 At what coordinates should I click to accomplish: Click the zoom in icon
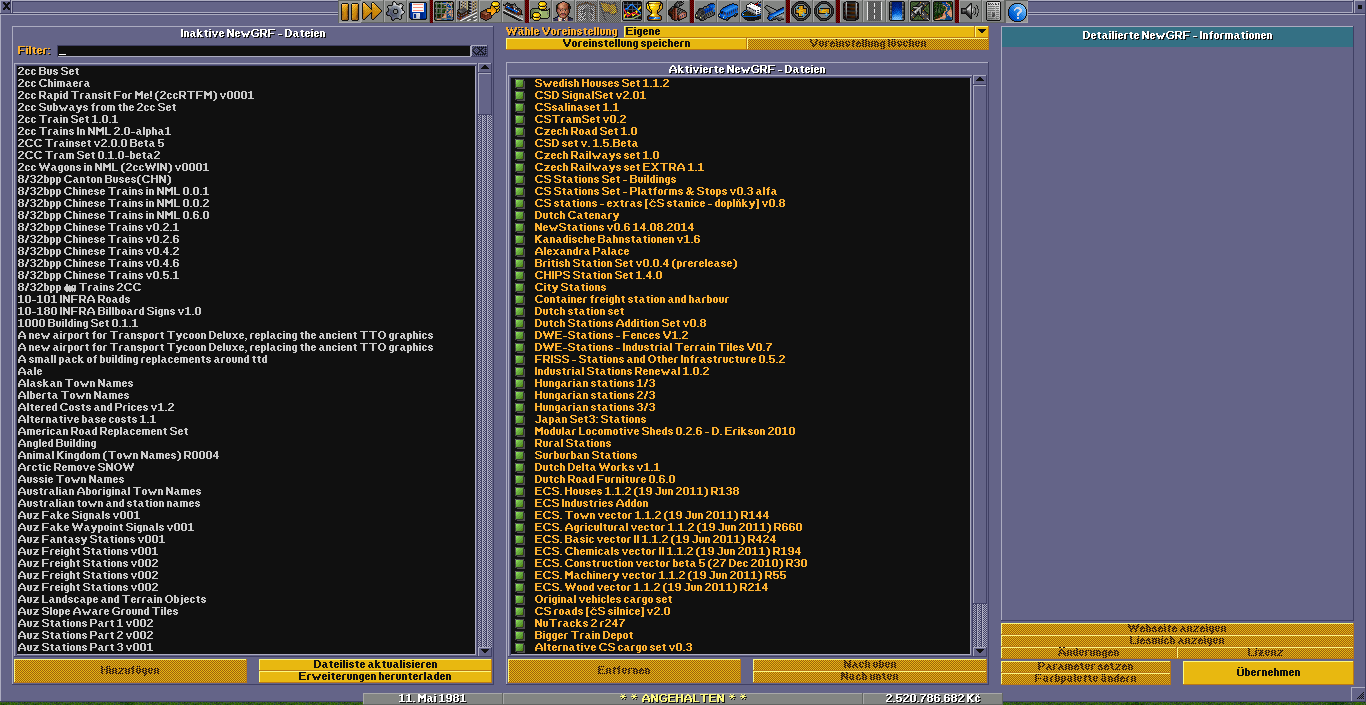point(800,11)
